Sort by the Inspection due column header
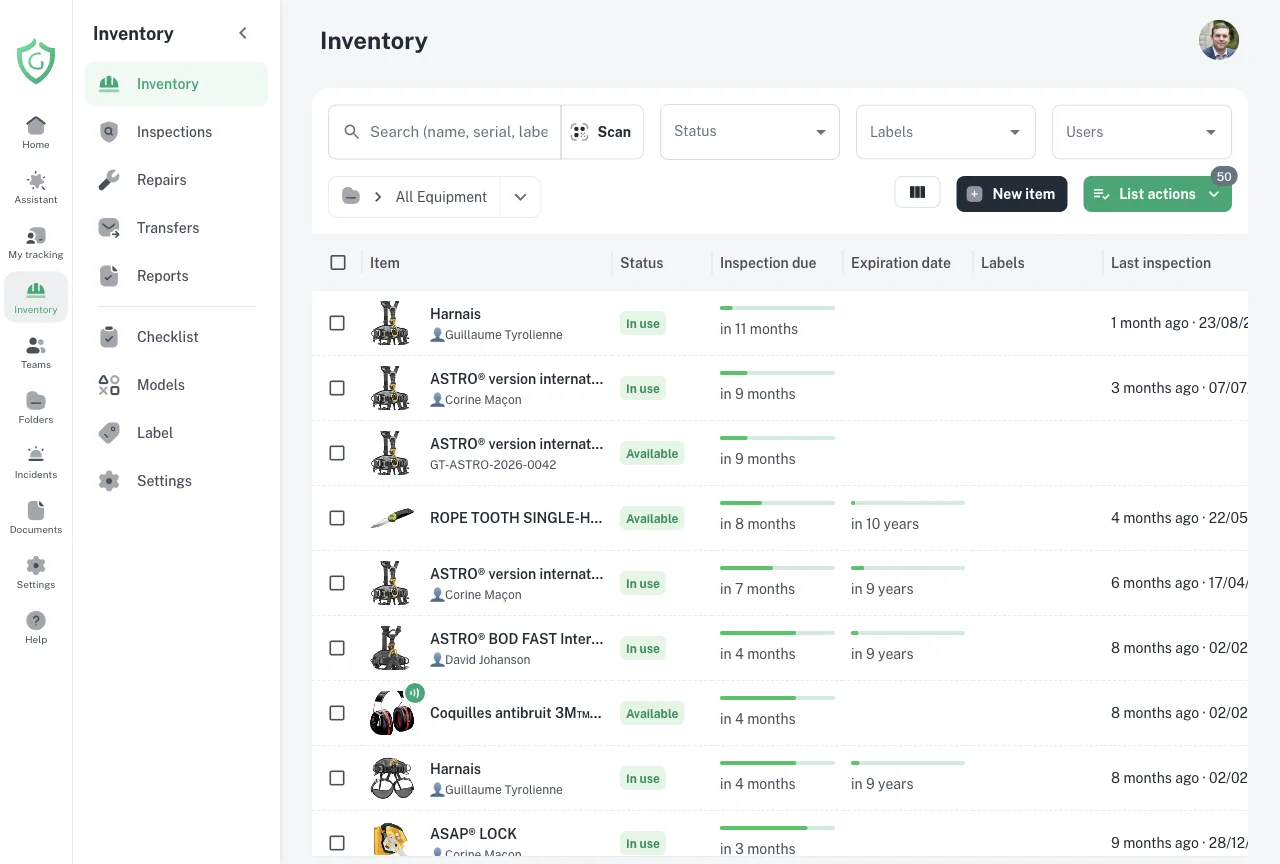 click(768, 263)
